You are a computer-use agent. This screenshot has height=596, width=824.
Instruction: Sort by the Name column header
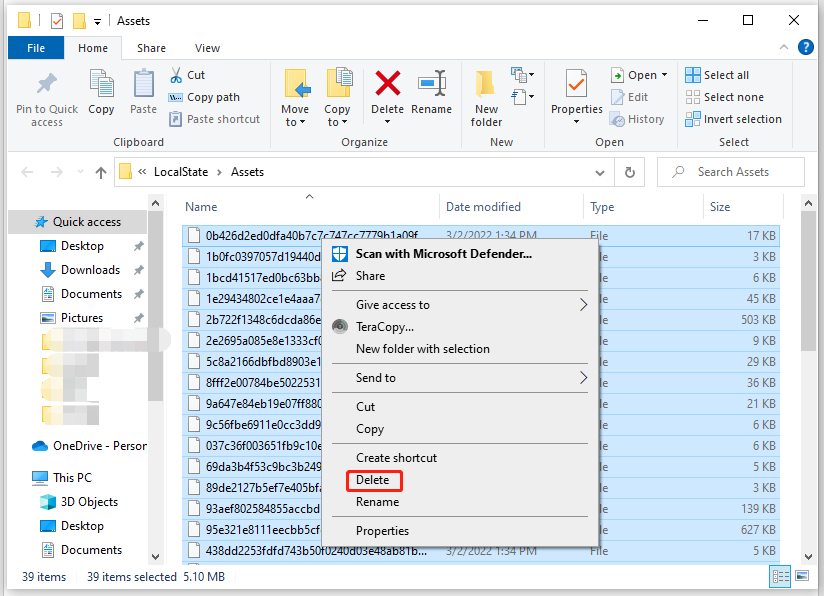201,207
